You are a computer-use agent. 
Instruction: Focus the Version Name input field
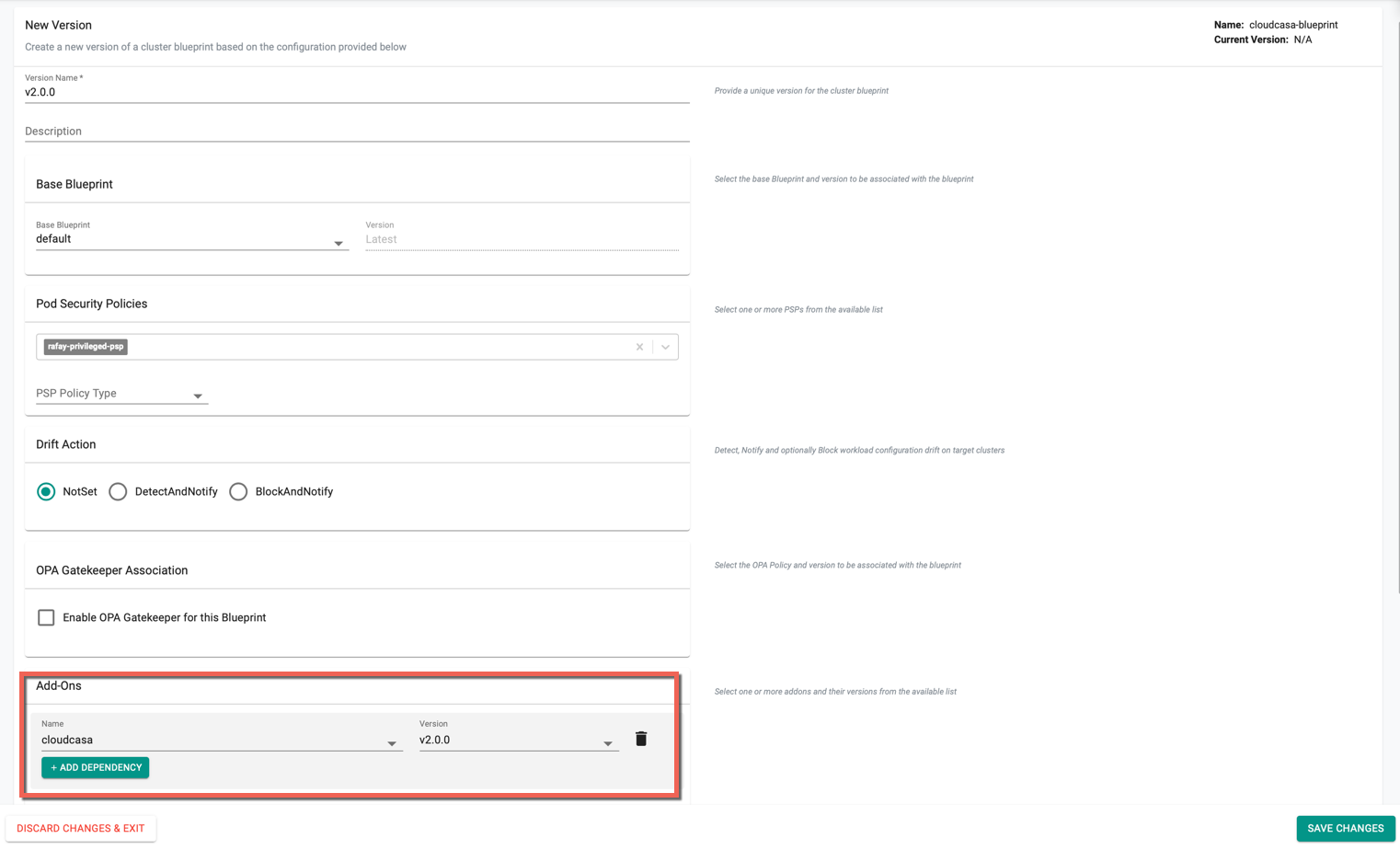[357, 92]
